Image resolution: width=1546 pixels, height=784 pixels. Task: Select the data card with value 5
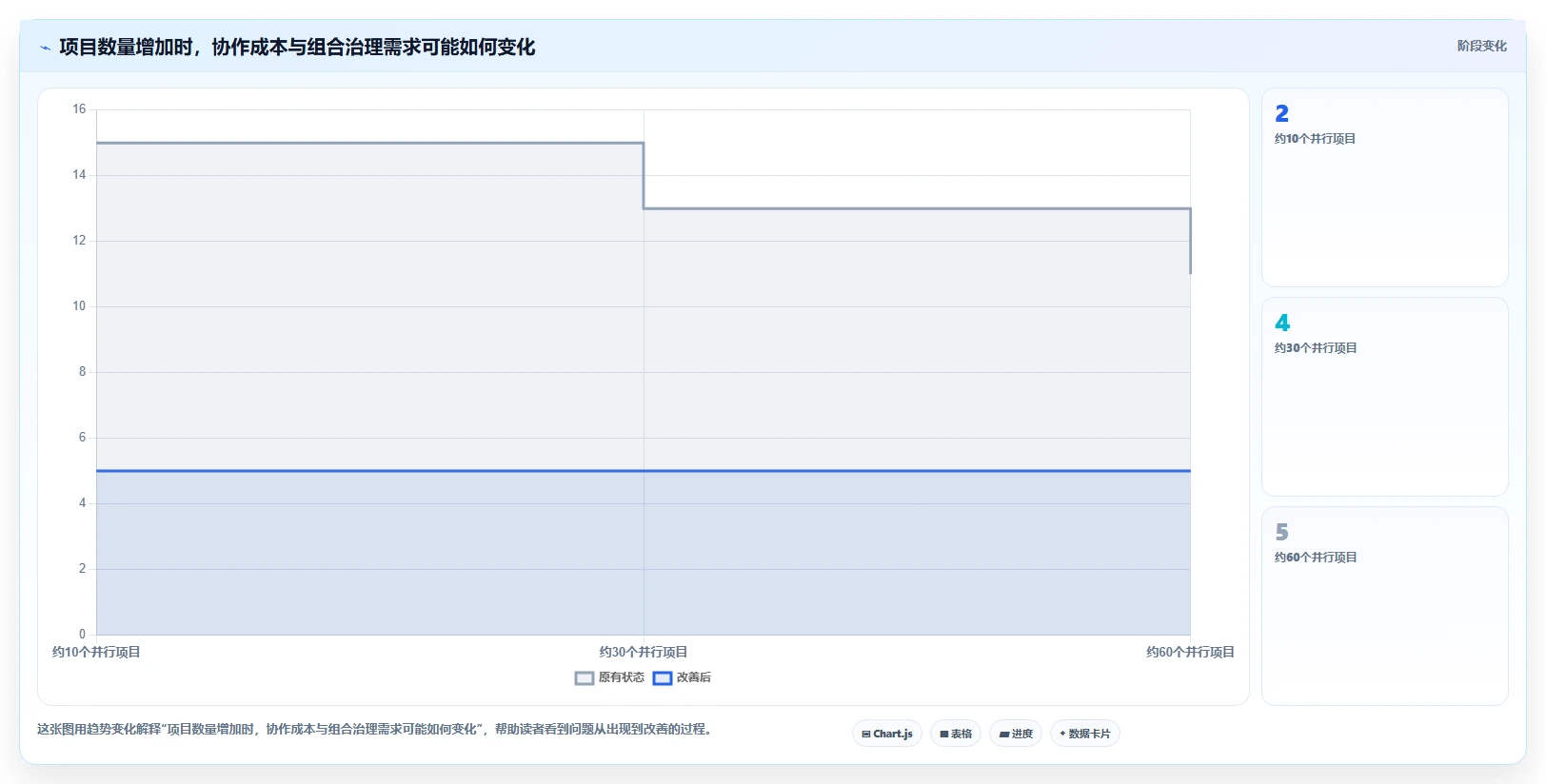pos(1385,606)
